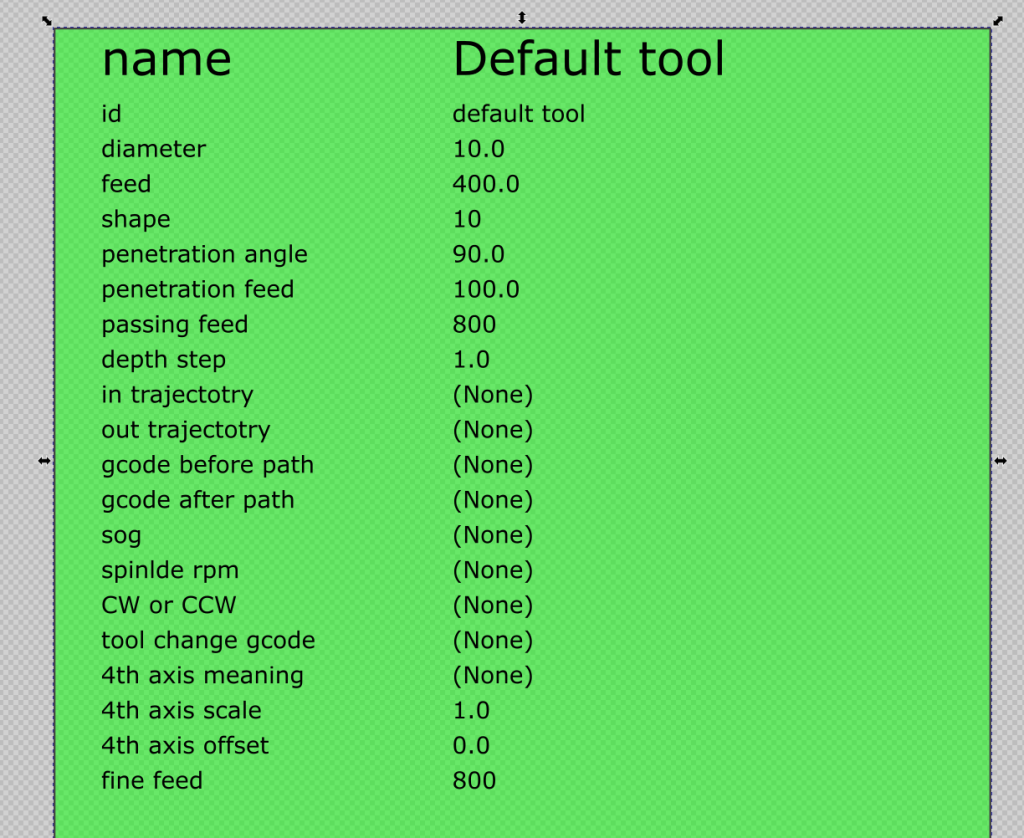Image resolution: width=1024 pixels, height=838 pixels.
Task: Click the (None) value for spinlde rpm
Action: pyautogui.click(x=492, y=570)
